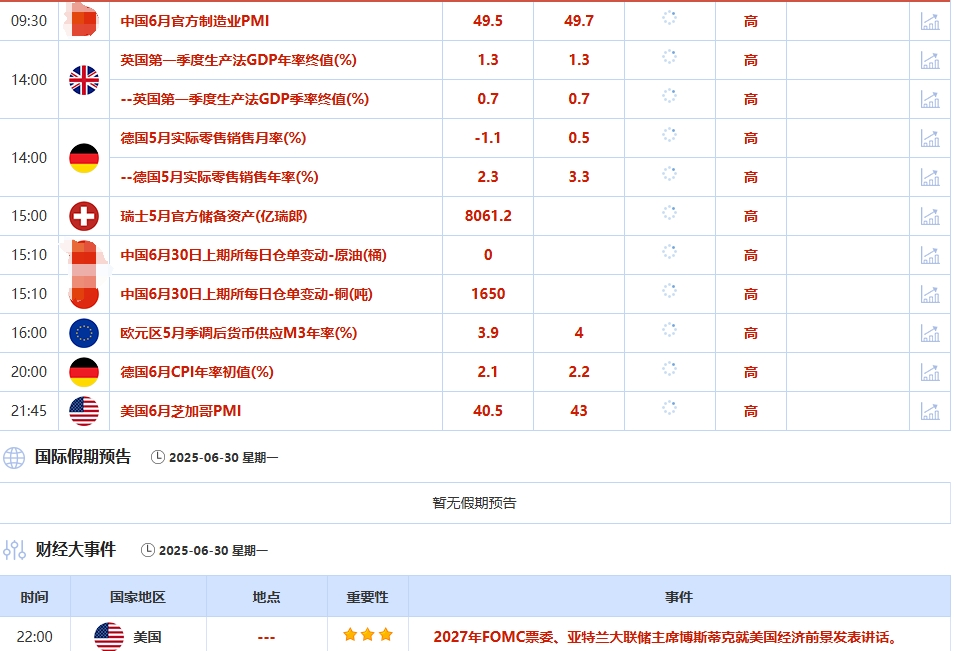
Task: Click the equalizer icon beside 财经大事件
Action: click(x=13, y=548)
